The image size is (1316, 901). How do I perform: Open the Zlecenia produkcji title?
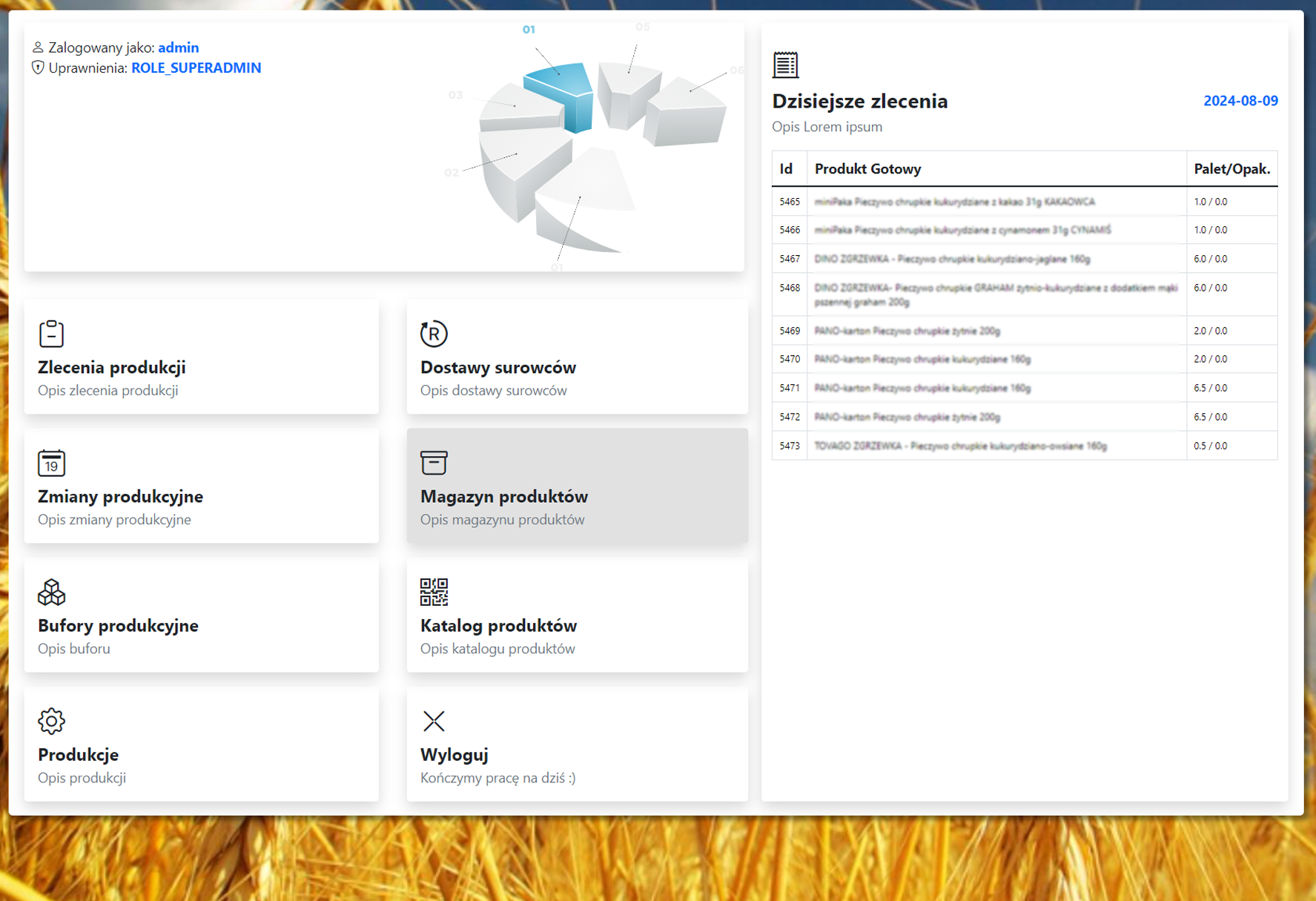(112, 367)
